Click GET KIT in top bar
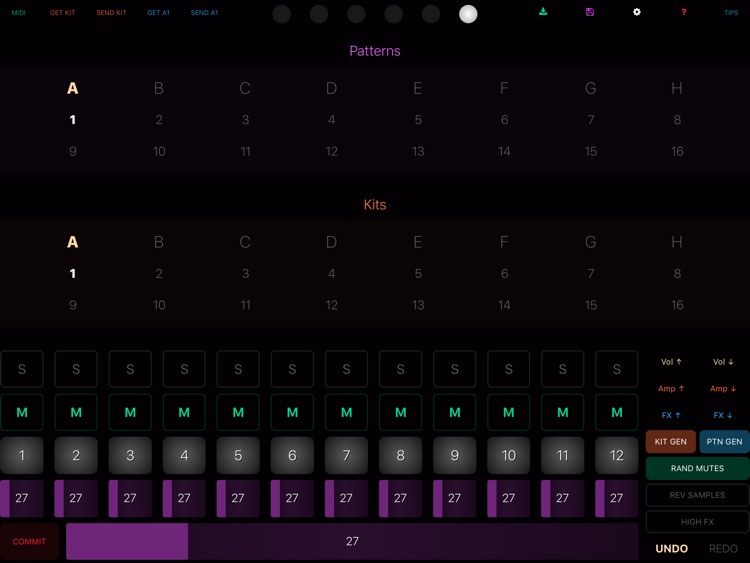The width and height of the screenshot is (750, 563). pos(62,13)
